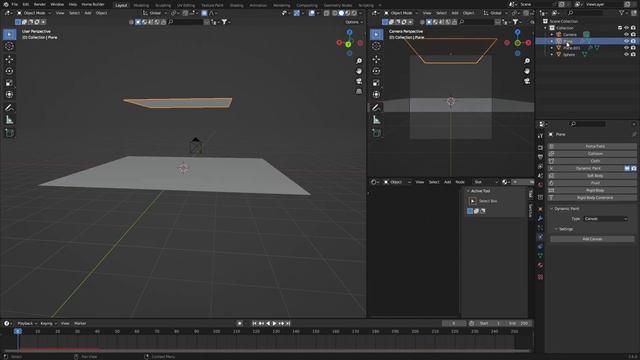
Task: Expand the Settings subpanel
Action: click(565, 229)
